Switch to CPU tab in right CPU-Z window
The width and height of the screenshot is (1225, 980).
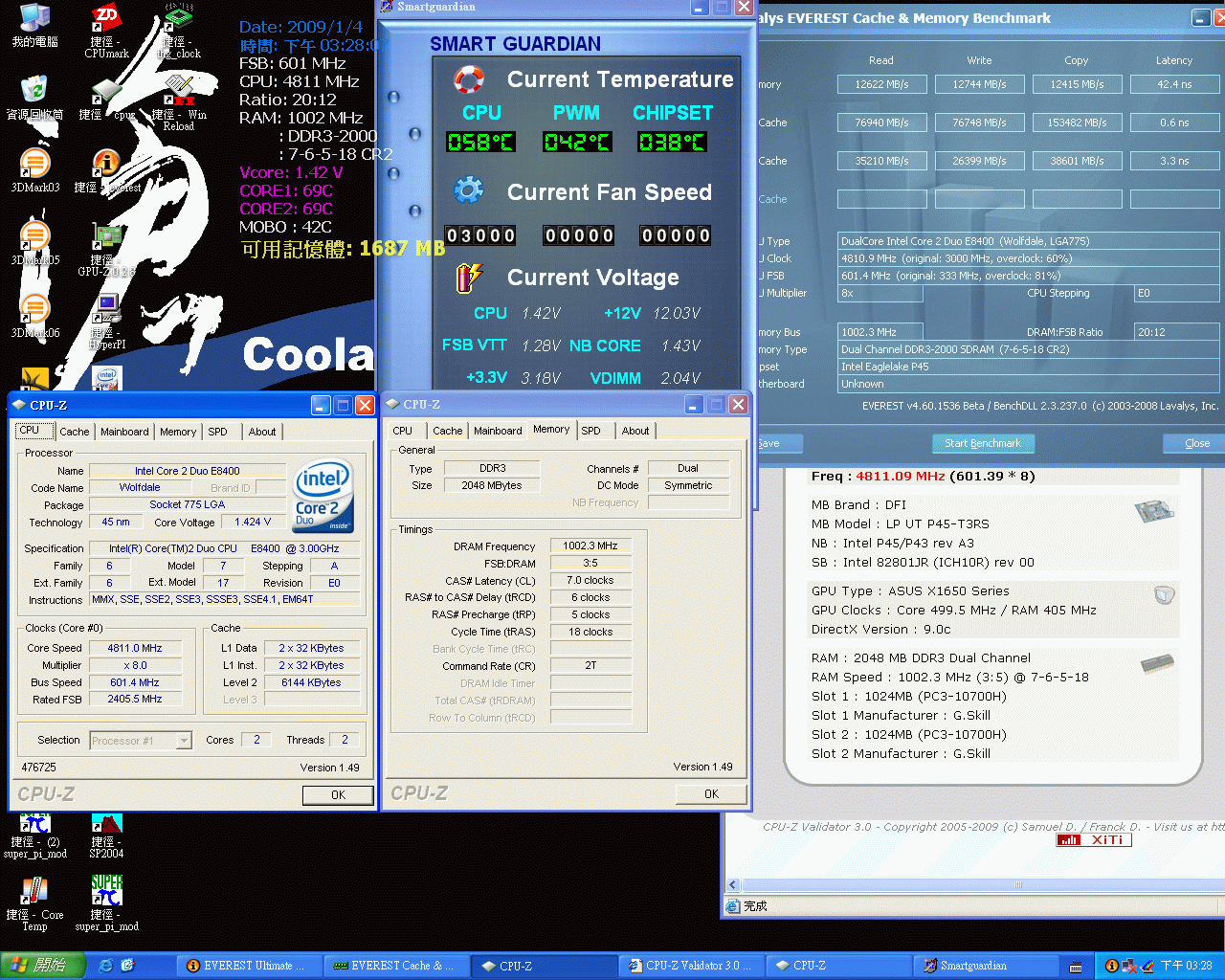tap(403, 431)
